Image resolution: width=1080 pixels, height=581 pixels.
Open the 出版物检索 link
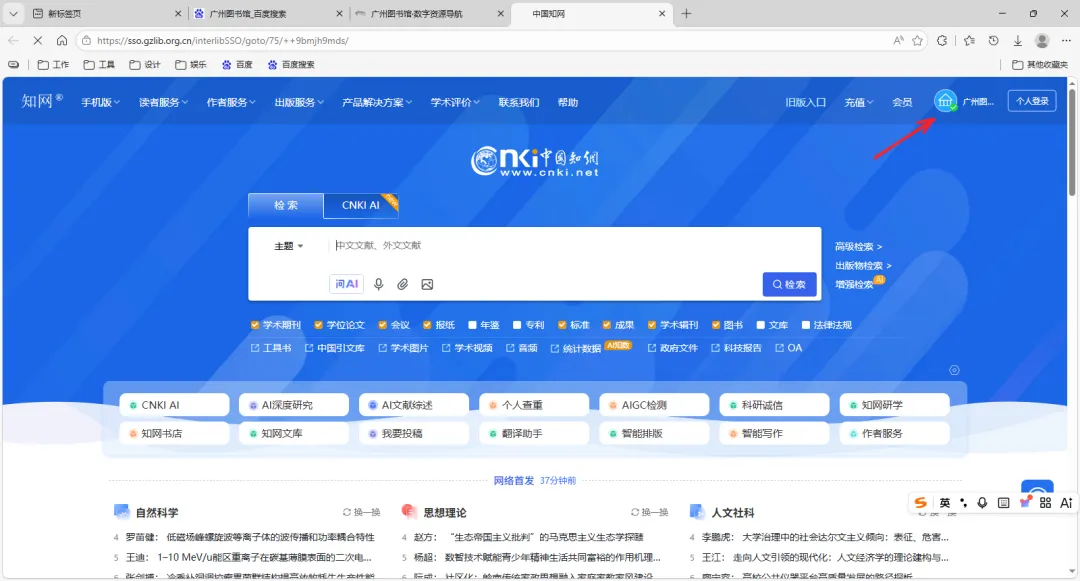(x=863, y=265)
